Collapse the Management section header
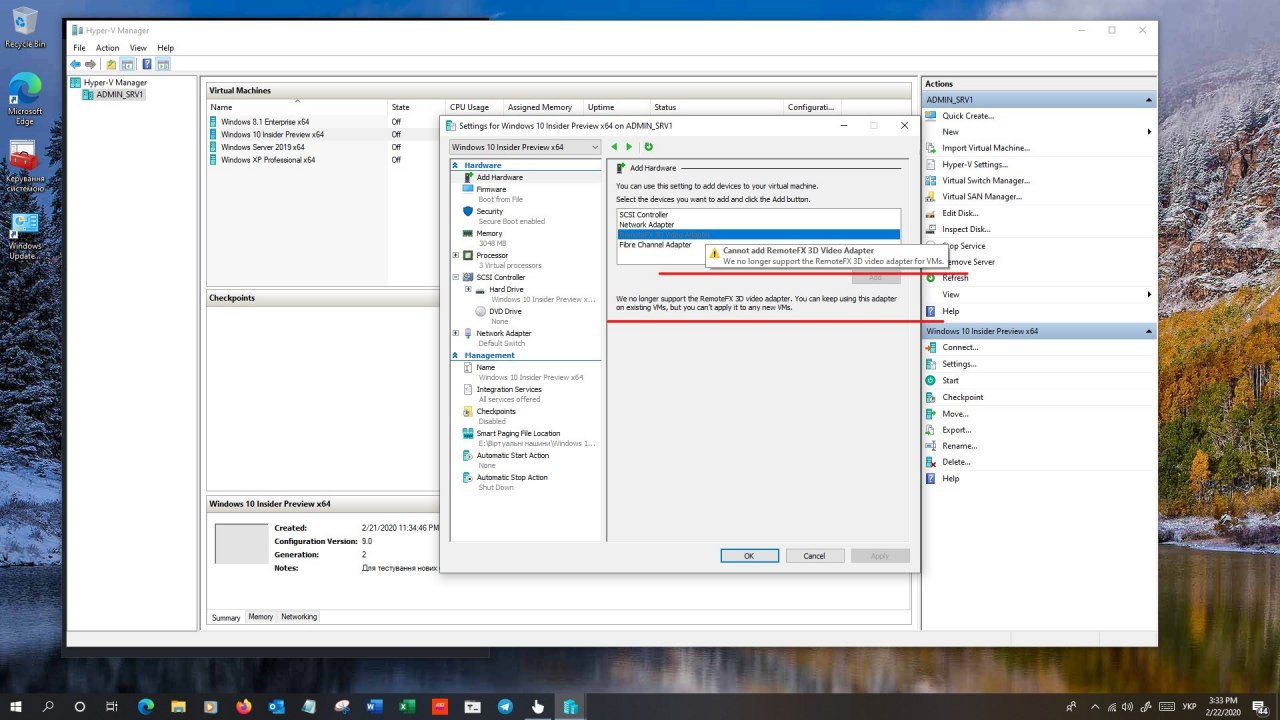 pos(456,355)
